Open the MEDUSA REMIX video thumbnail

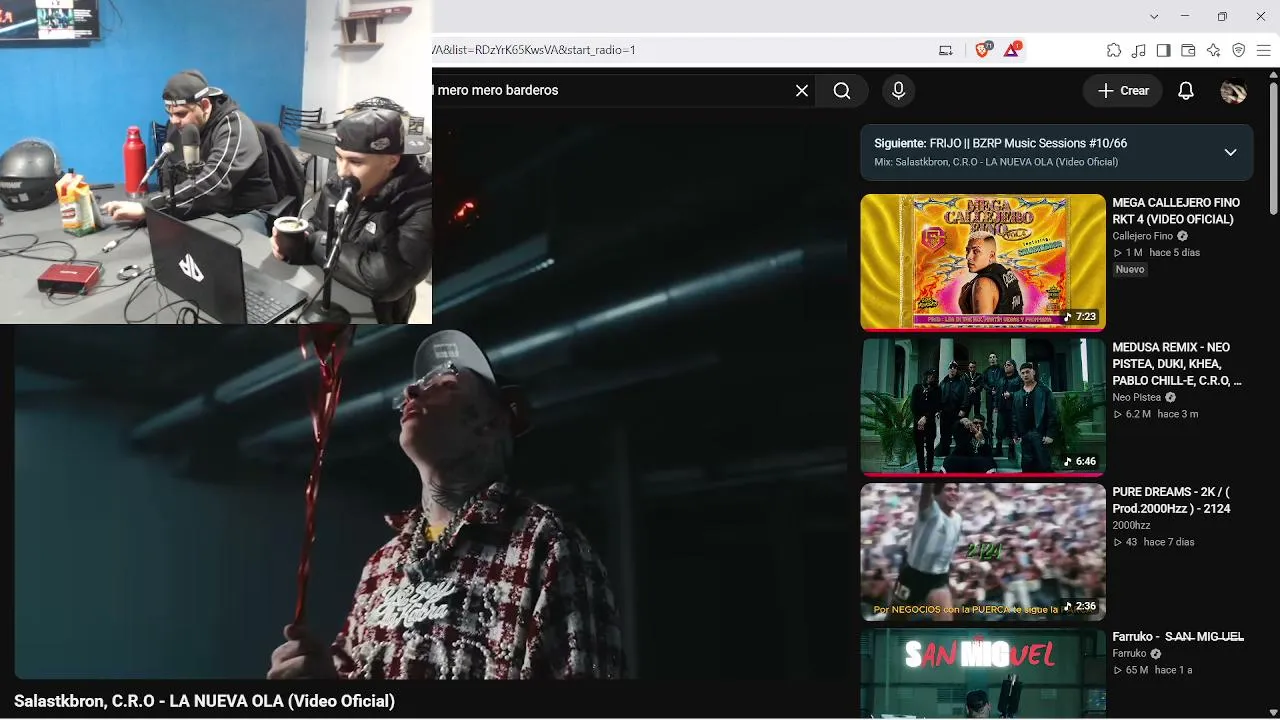[x=983, y=407]
